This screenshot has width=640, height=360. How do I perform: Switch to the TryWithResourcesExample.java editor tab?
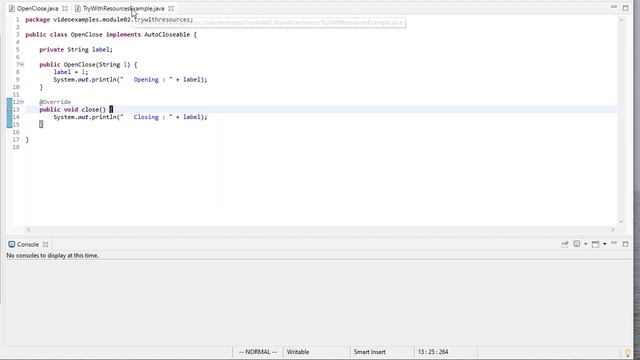[123, 8]
